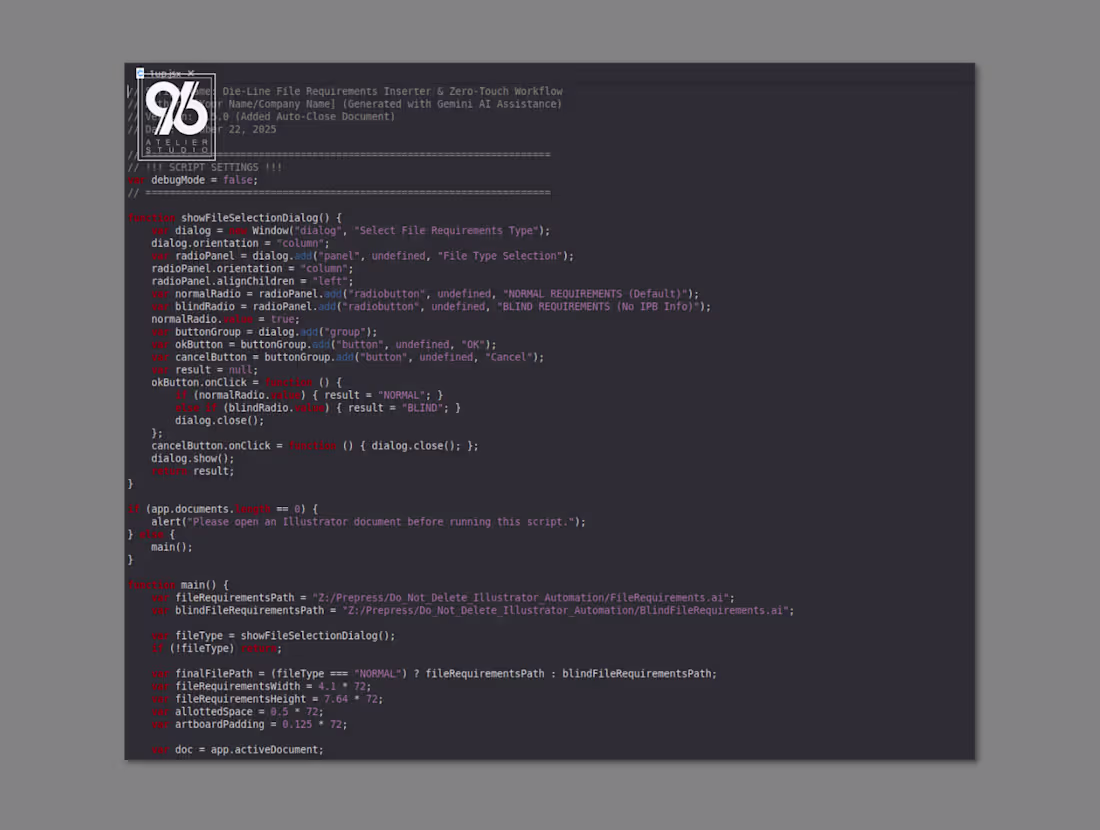Click the 'var fileRequirementsPath' line ending in FileRequirements.ai
Viewport: 1100px width, 830px height.
point(443,598)
